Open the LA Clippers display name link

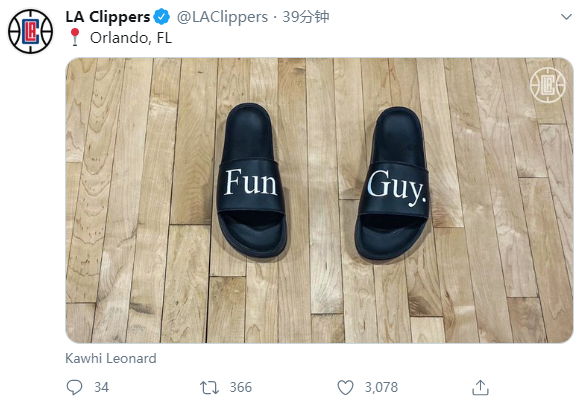[x=108, y=17]
